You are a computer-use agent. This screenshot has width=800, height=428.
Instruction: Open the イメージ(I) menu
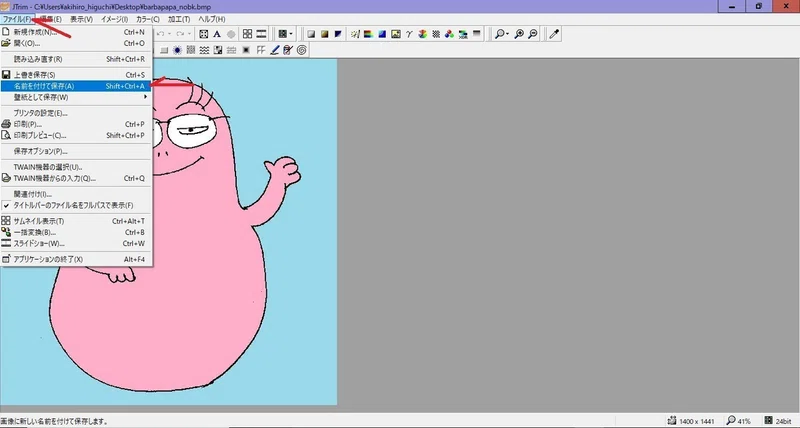(114, 19)
